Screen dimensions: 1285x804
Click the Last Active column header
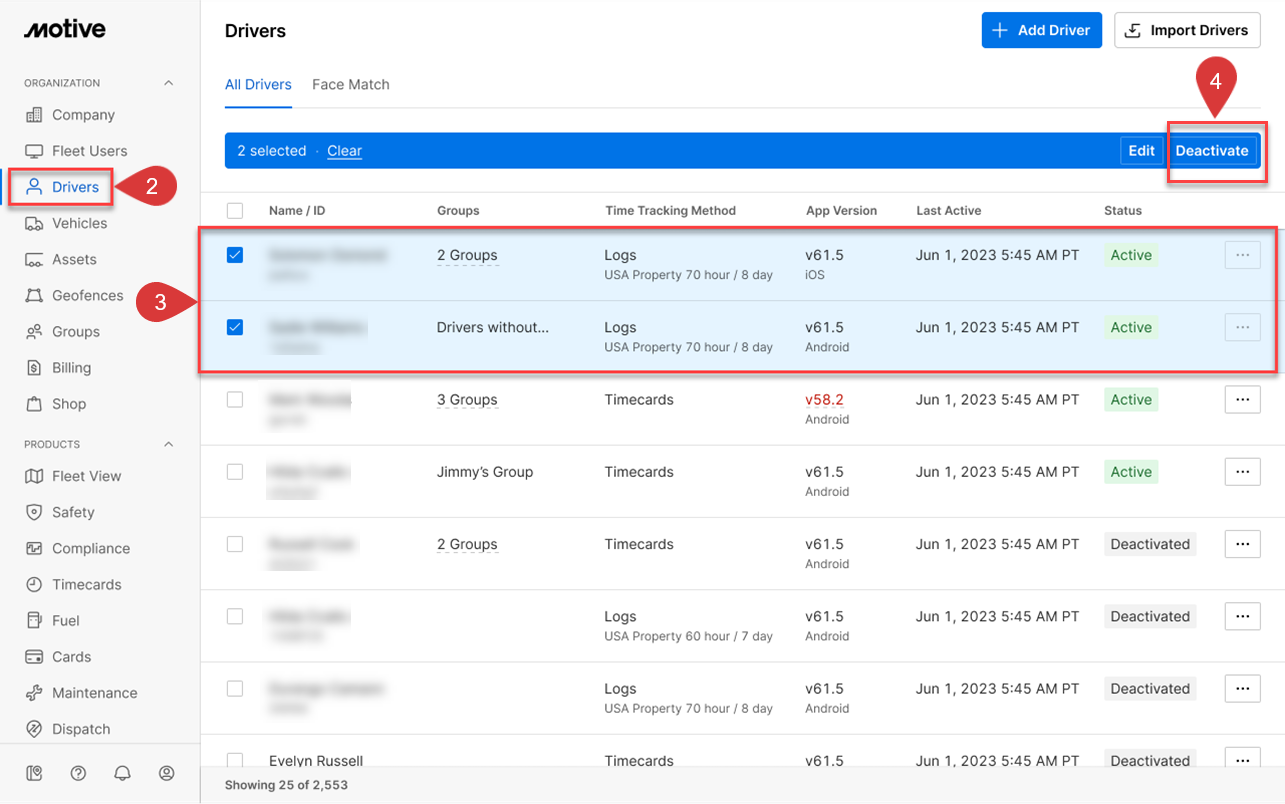(948, 211)
